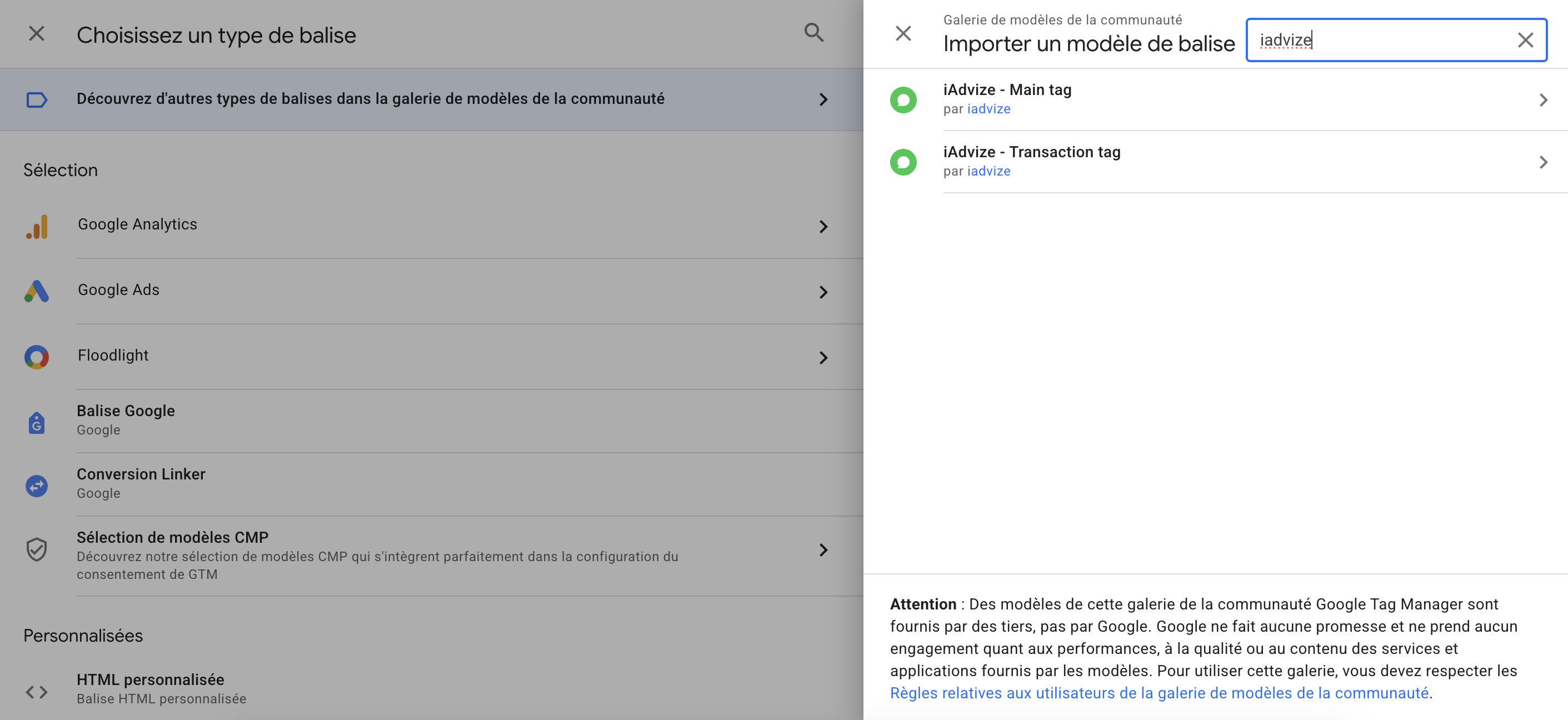Click the community gallery tag outline icon
Viewport: 1568px width, 720px height.
(x=37, y=100)
